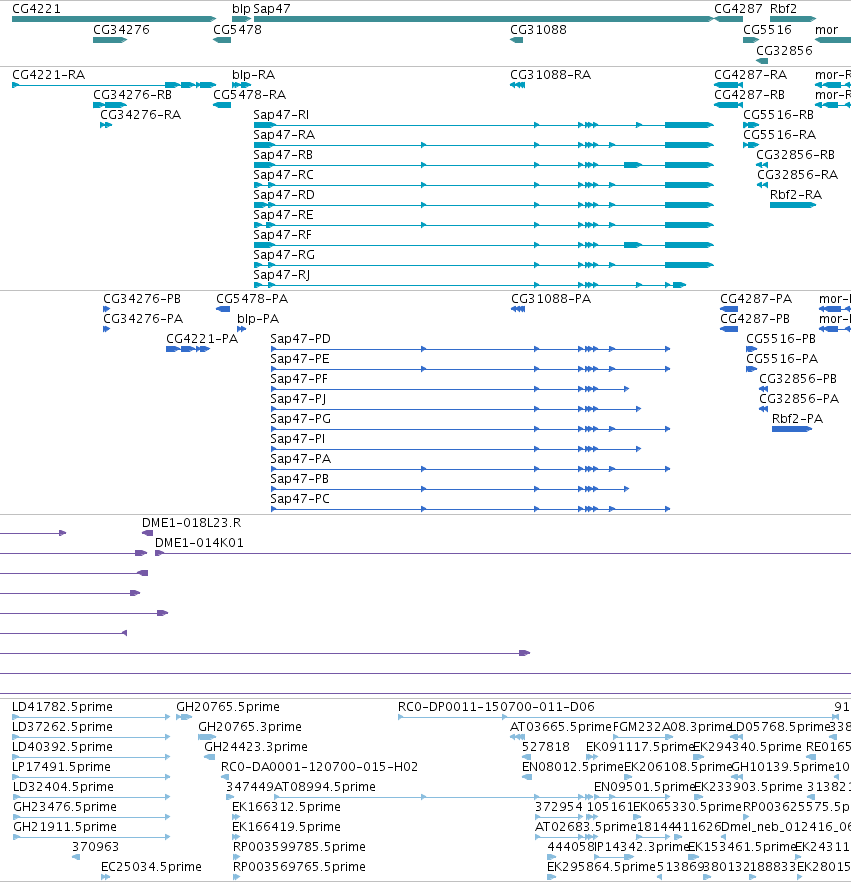Select the CG31088 gene label

coord(538,30)
